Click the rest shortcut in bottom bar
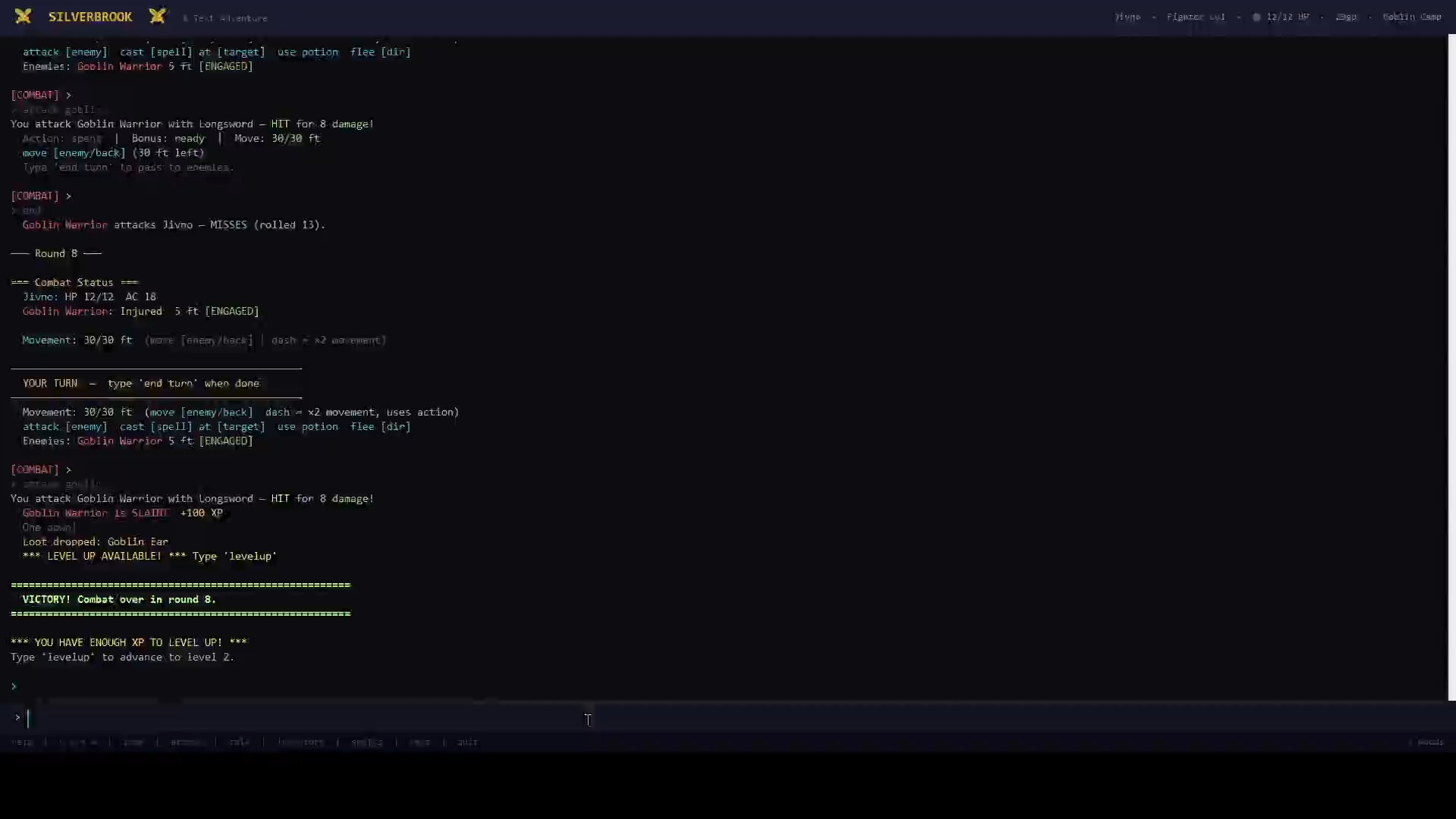 coord(419,742)
